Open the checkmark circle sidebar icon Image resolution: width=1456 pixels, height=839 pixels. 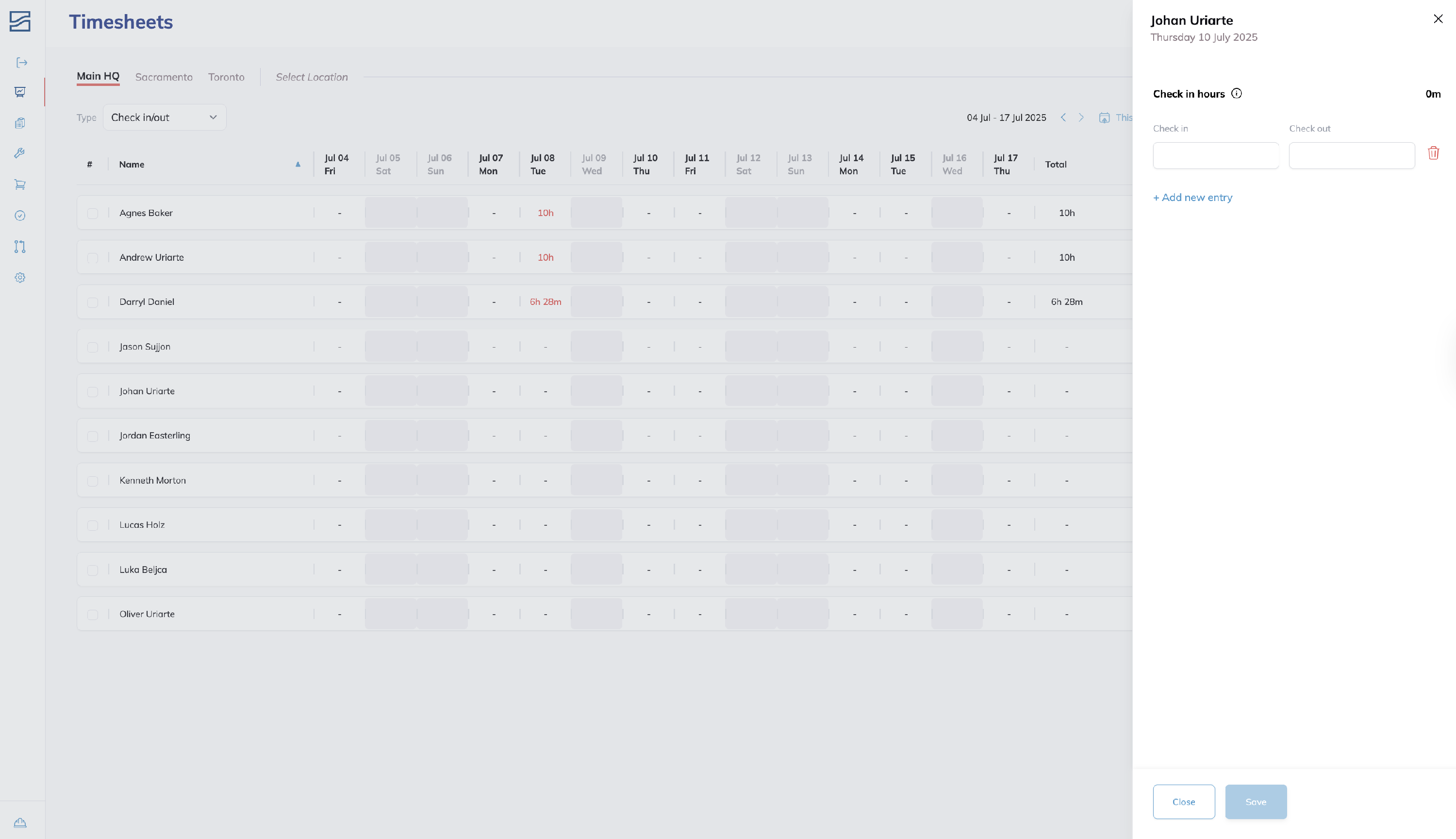20,216
